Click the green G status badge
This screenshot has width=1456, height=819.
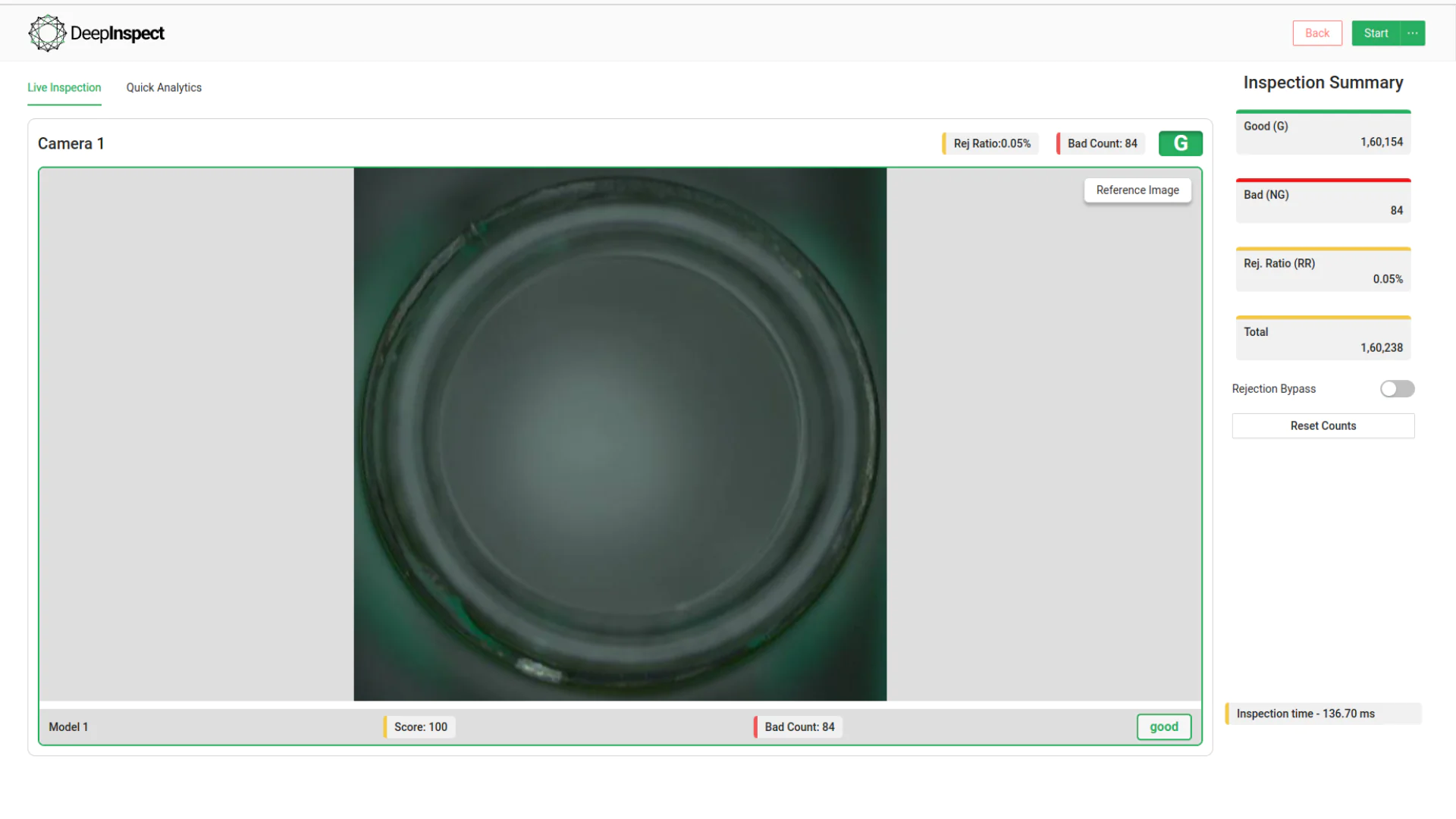pos(1180,143)
